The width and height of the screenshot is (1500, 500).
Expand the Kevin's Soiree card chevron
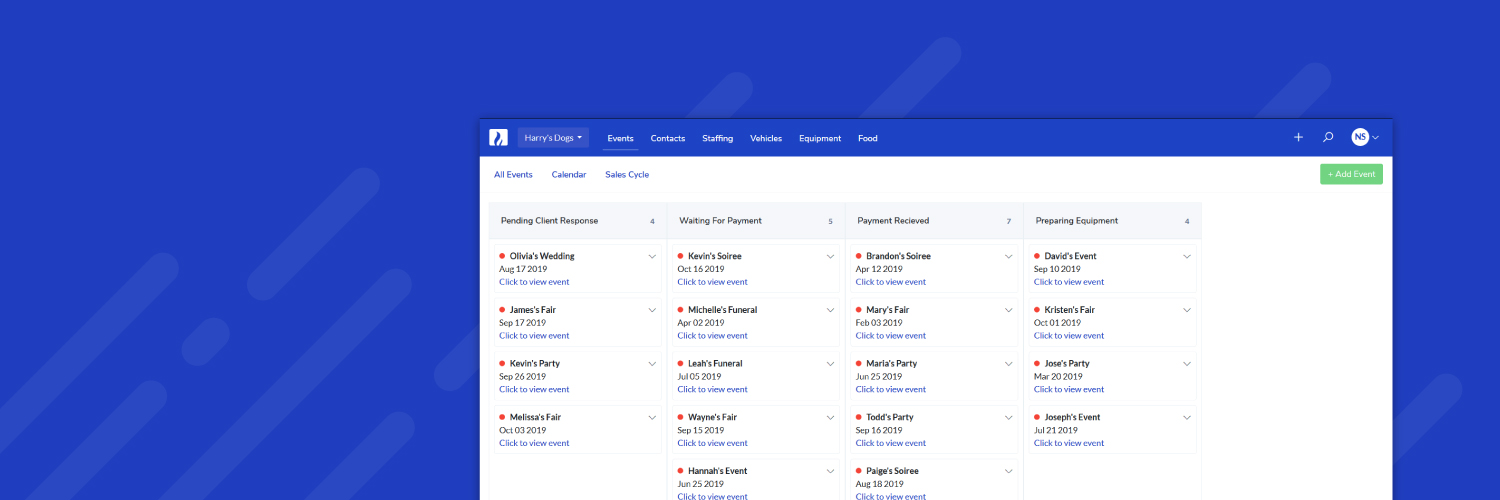pyautogui.click(x=830, y=256)
